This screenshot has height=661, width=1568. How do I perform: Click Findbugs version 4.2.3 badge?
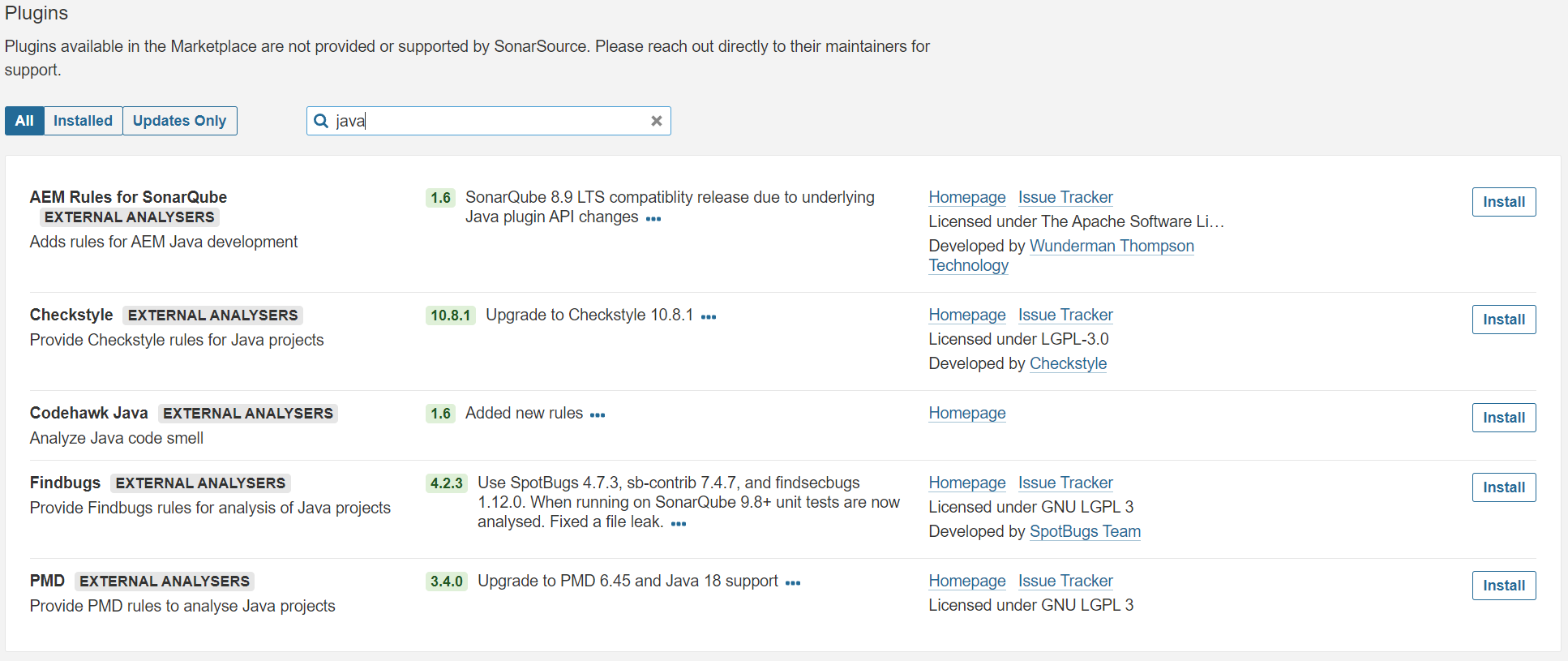[x=447, y=483]
